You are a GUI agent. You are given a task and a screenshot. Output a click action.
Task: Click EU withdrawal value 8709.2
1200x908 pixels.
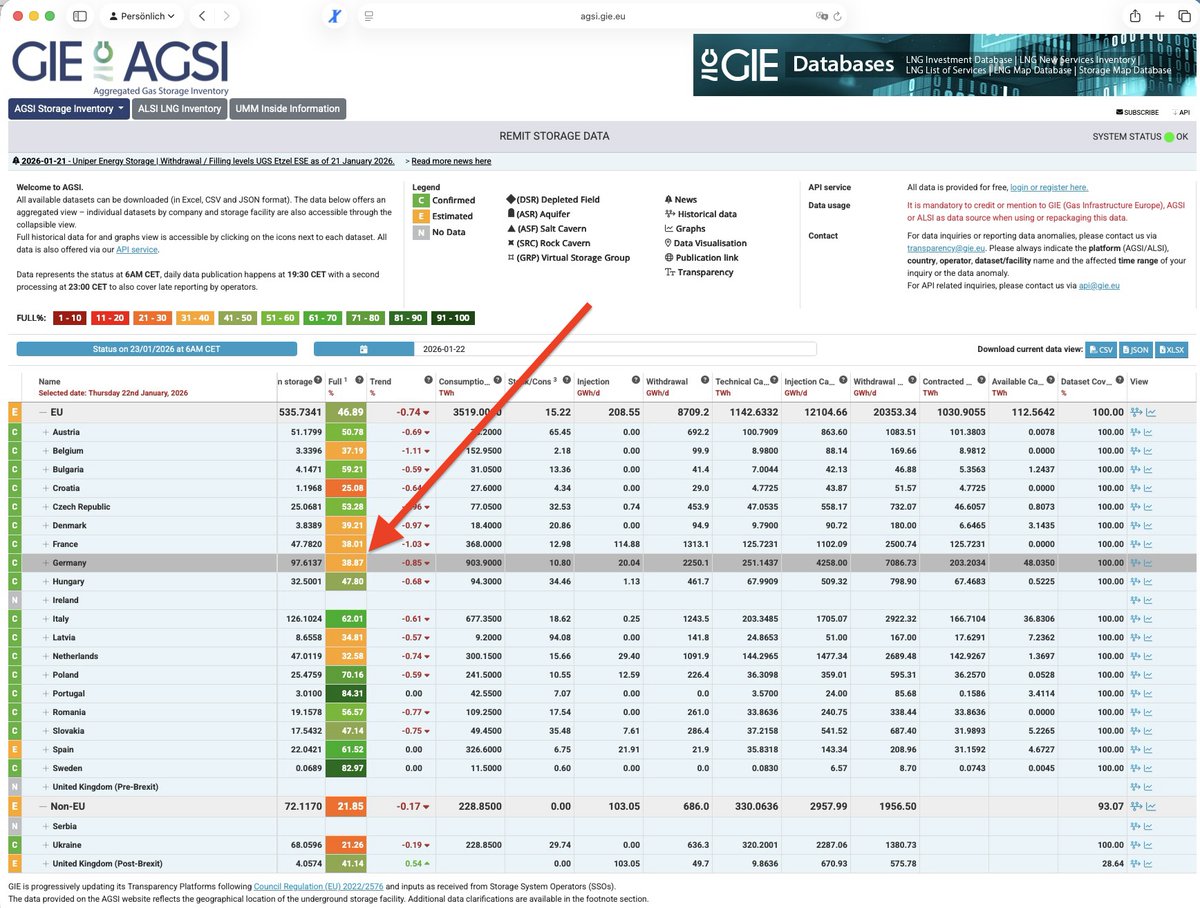(693, 412)
